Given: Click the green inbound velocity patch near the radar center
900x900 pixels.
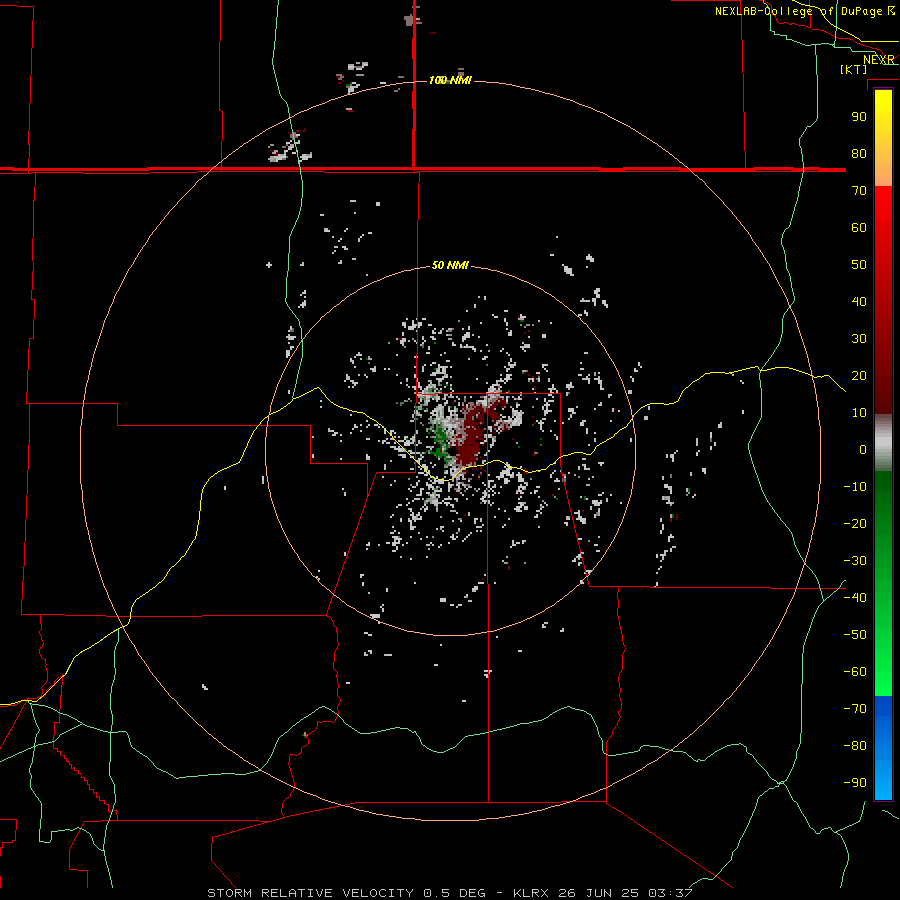Looking at the screenshot, I should tap(441, 441).
